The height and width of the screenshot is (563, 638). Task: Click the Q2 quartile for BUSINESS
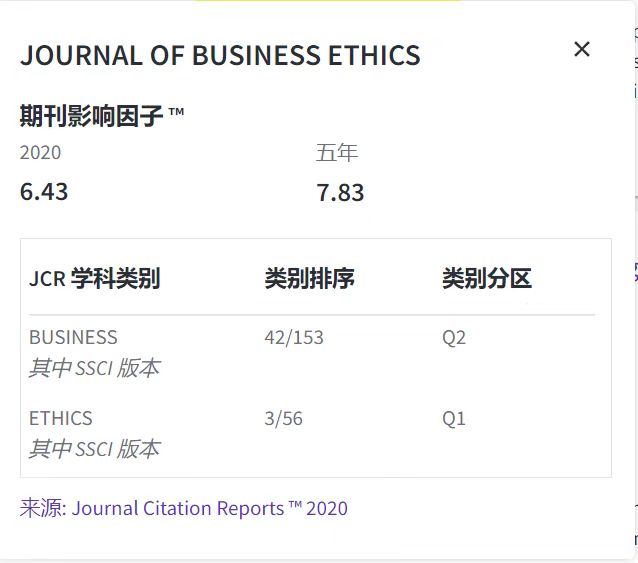(x=454, y=337)
